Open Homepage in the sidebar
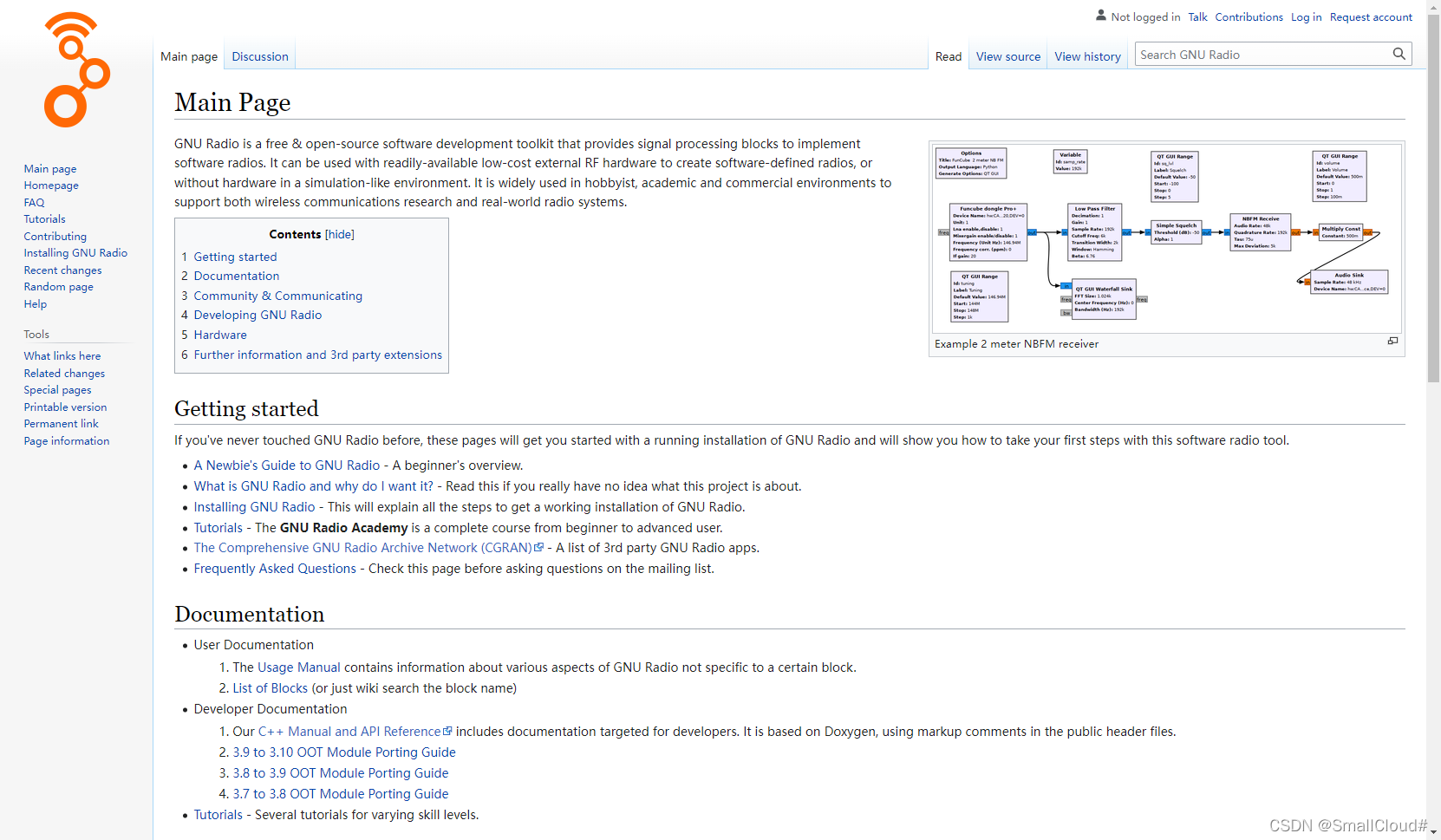1441x840 pixels. [x=51, y=186]
